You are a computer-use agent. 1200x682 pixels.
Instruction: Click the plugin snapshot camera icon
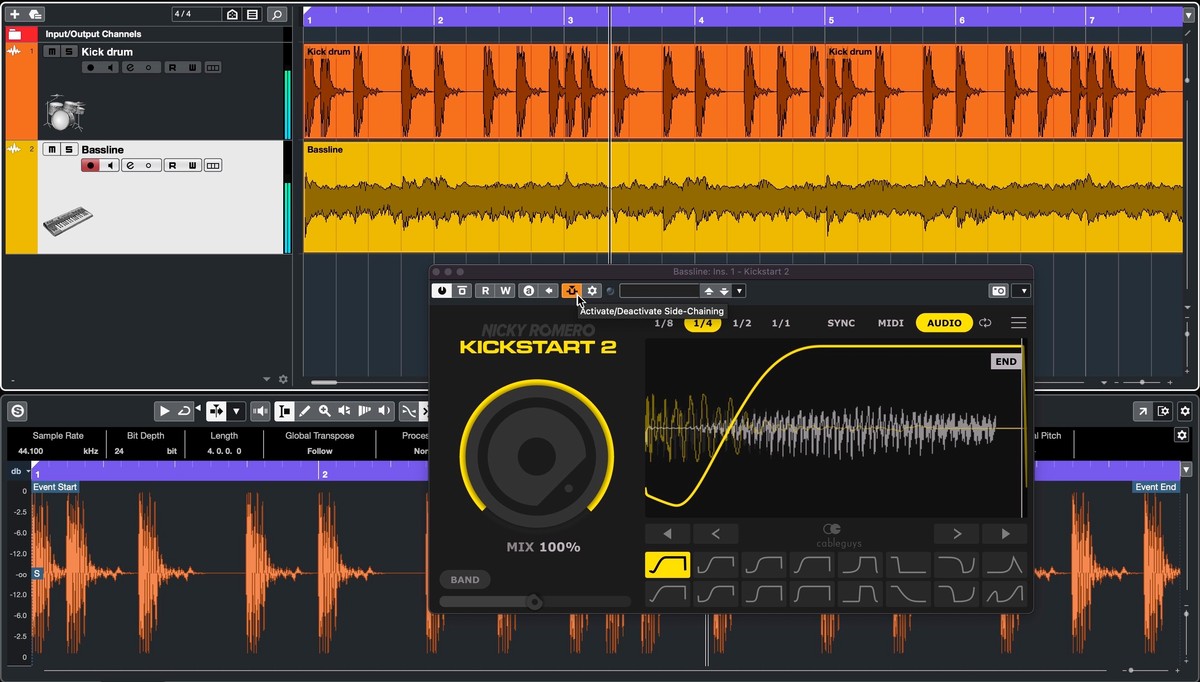pos(998,291)
